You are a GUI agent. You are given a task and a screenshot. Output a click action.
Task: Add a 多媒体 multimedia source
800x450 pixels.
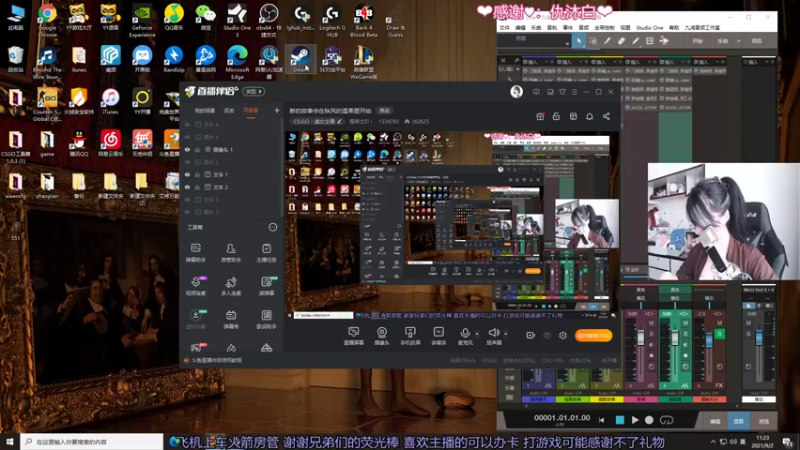click(438, 336)
